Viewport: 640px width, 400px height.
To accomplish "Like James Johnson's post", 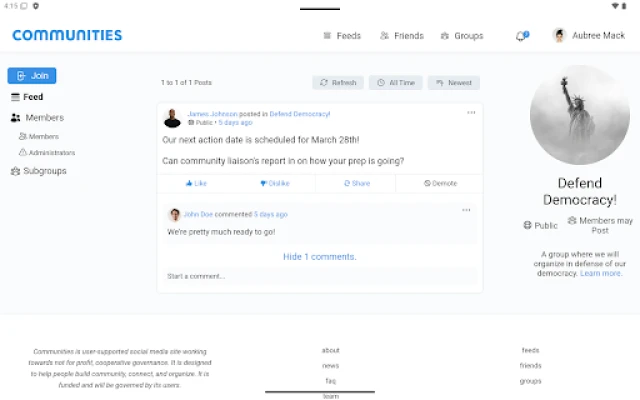I will [196, 184].
